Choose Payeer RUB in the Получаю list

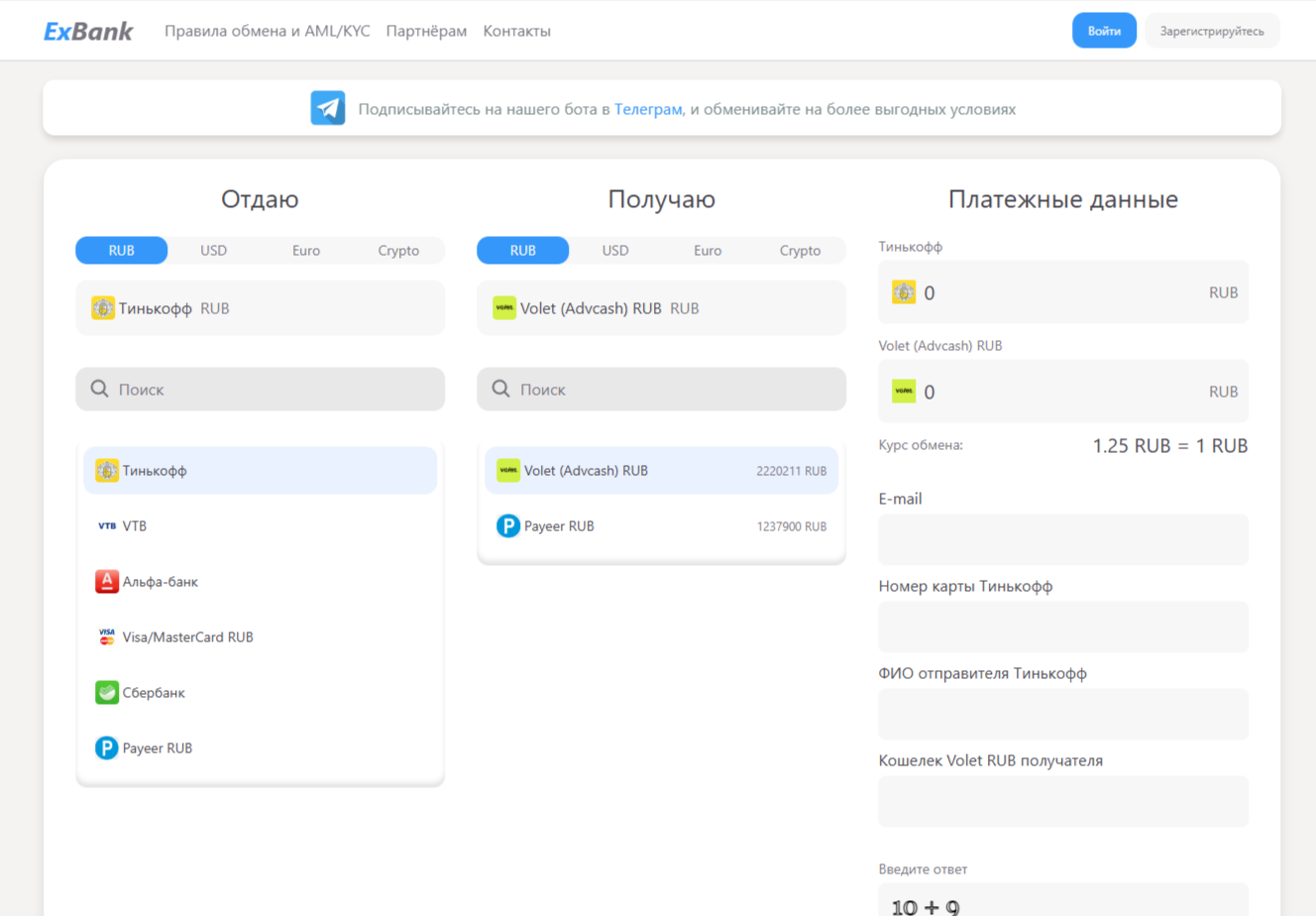pyautogui.click(x=662, y=526)
